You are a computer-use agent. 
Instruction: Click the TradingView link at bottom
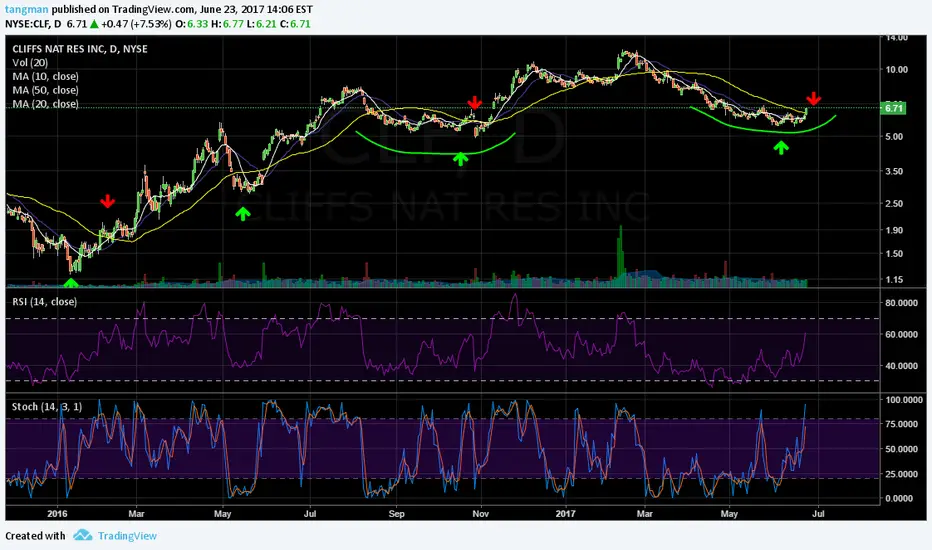click(x=127, y=536)
